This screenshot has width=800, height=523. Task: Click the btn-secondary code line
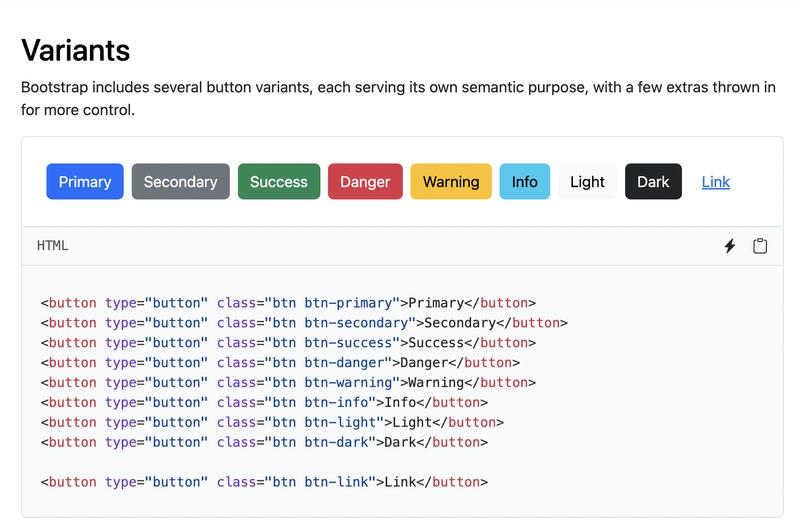[x=304, y=323]
